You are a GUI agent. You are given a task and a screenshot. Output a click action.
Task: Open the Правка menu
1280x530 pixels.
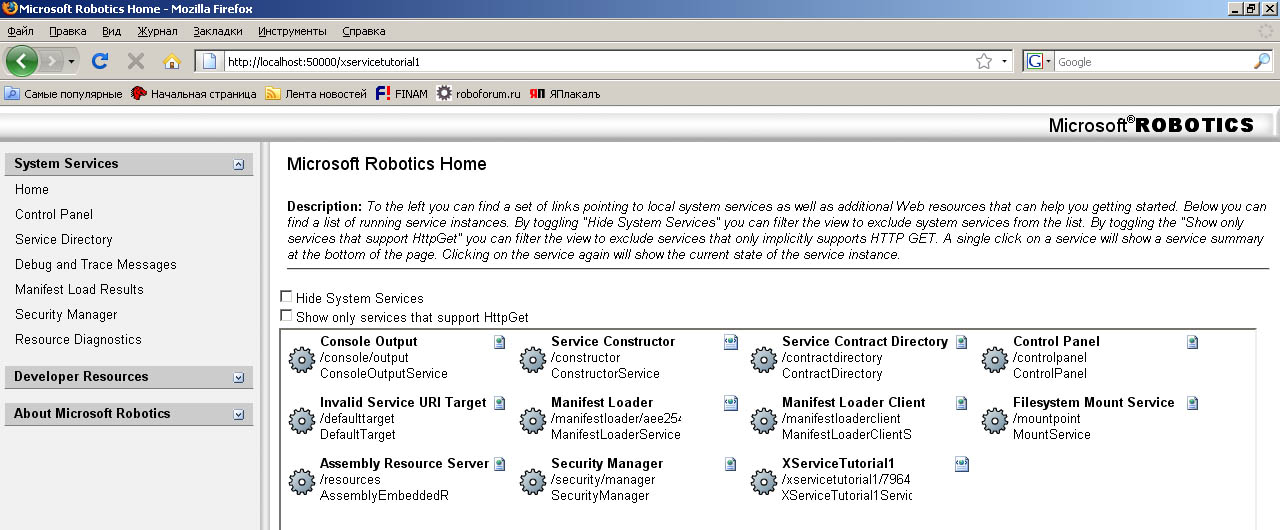(68, 31)
